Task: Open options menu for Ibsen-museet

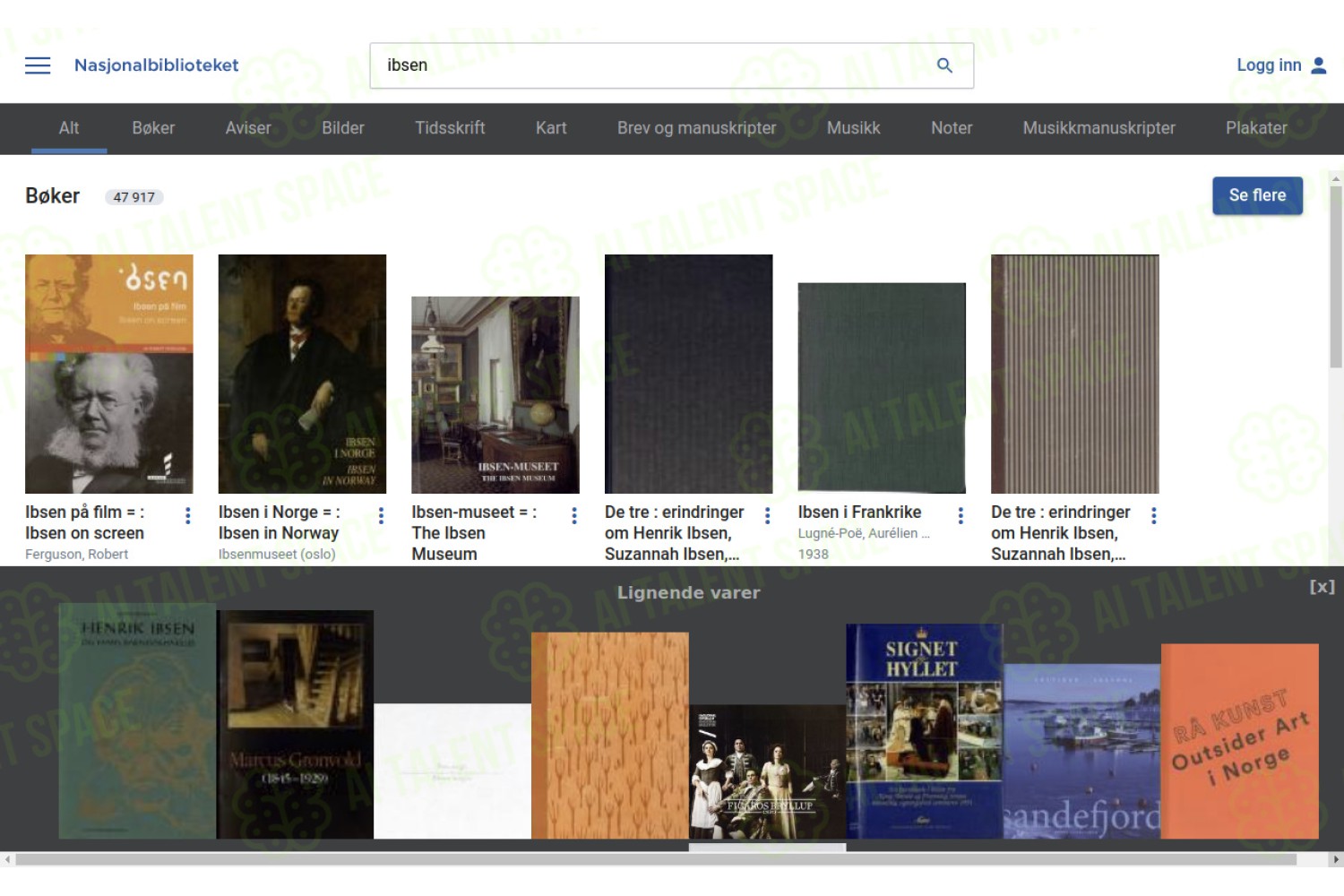Action: click(x=574, y=515)
